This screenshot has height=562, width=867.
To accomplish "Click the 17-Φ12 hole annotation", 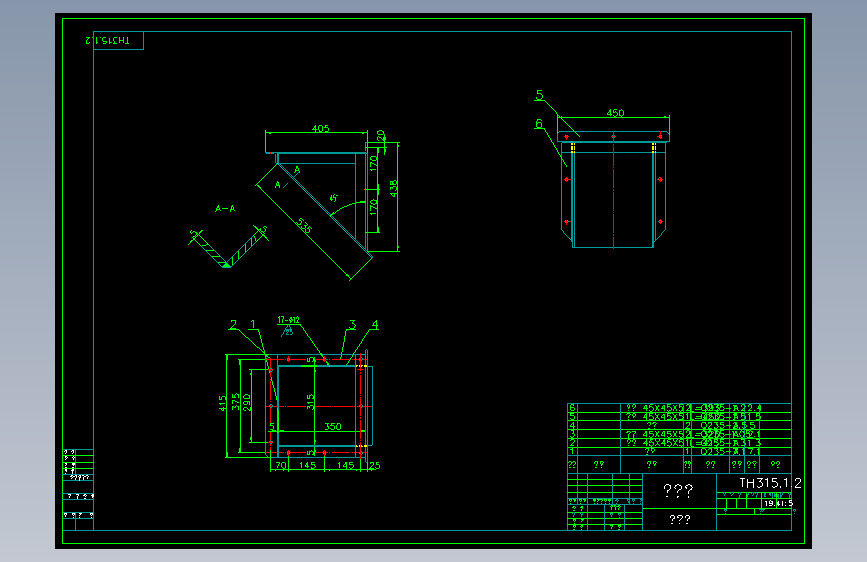I will (289, 320).
